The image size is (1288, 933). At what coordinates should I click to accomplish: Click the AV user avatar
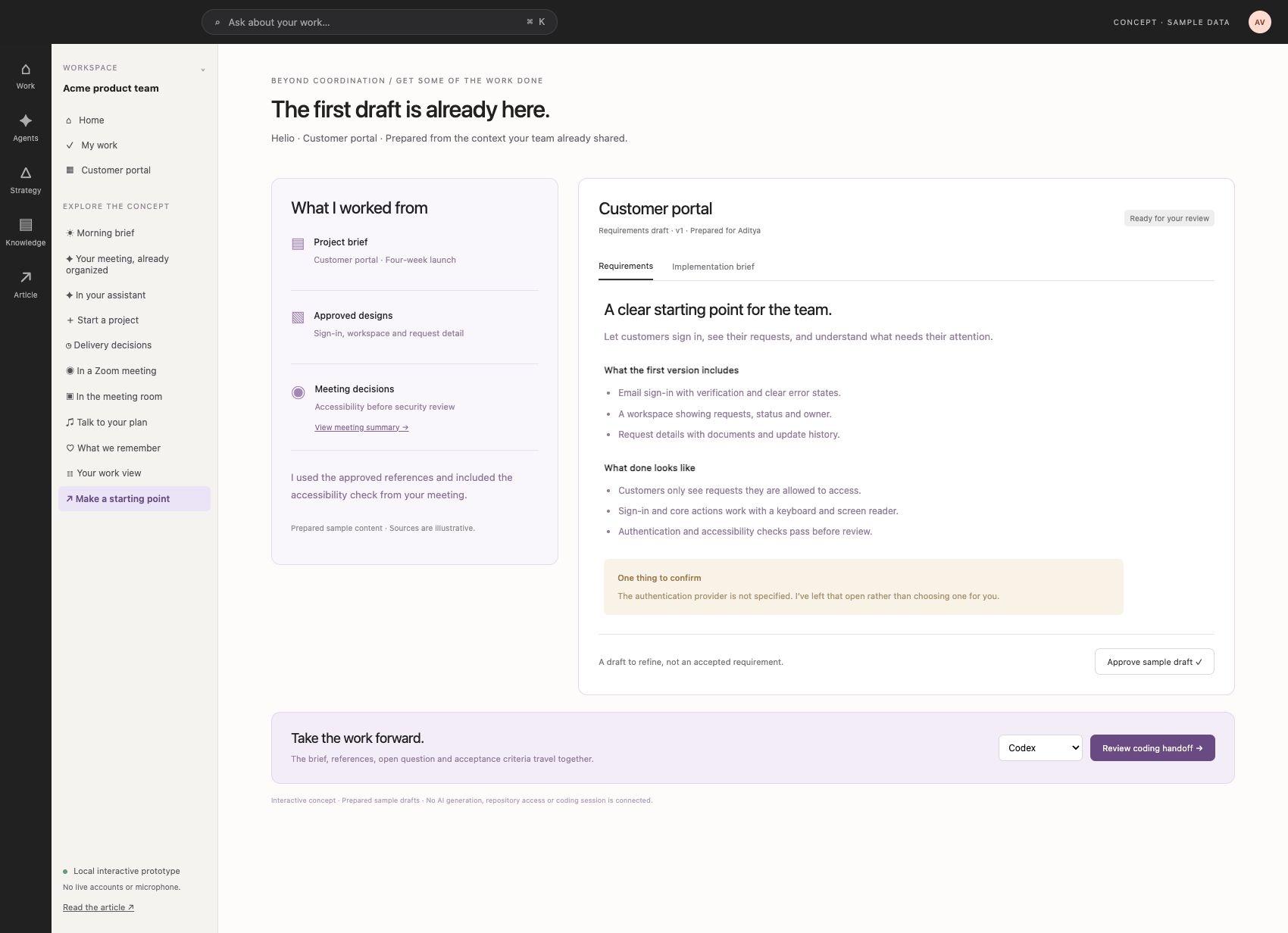tap(1259, 22)
